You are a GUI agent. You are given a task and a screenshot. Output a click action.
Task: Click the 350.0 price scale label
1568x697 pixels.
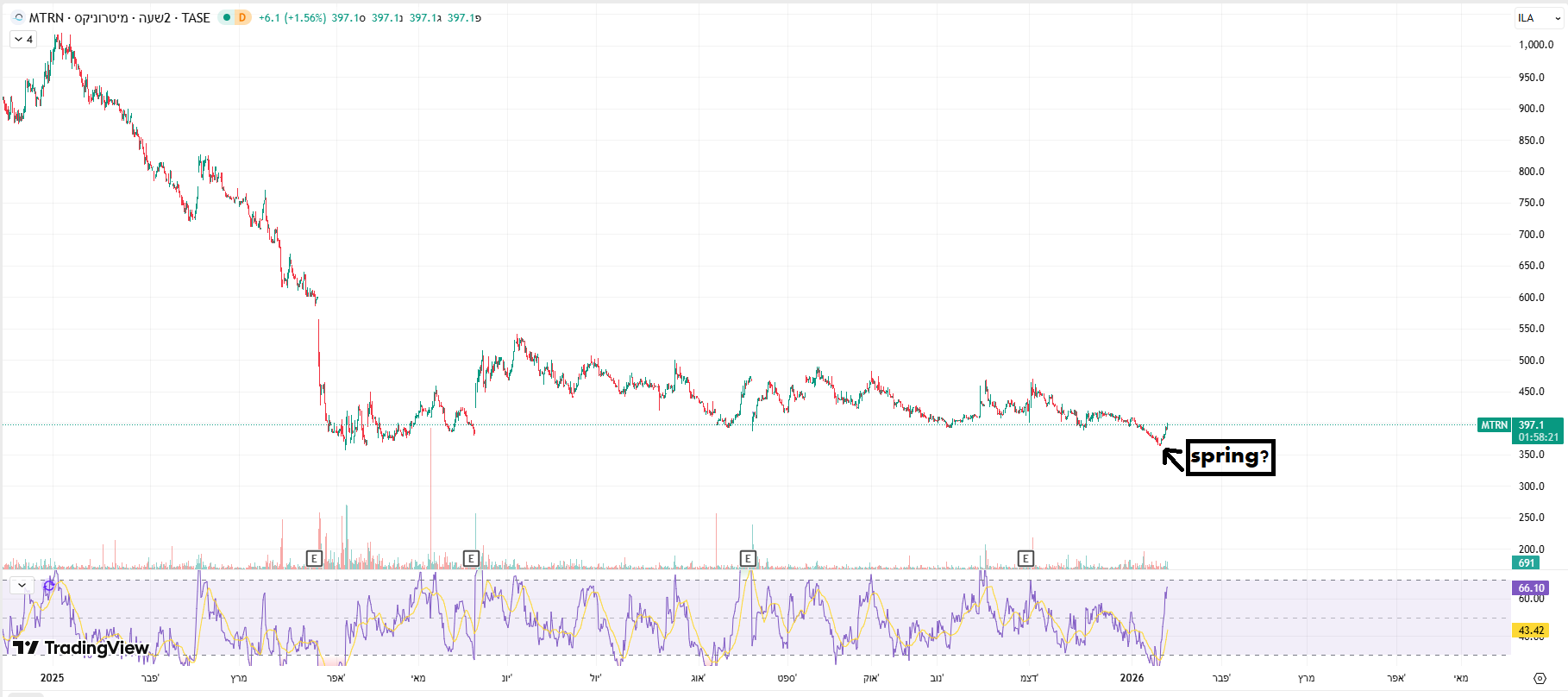click(1532, 455)
